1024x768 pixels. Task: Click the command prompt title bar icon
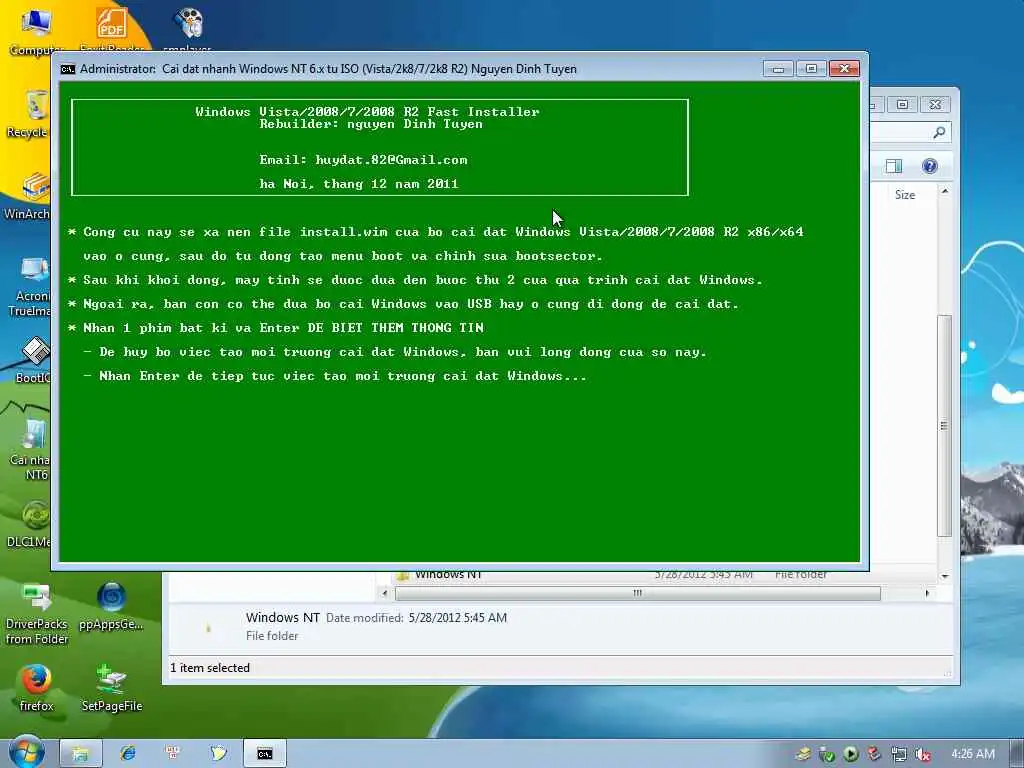point(68,69)
